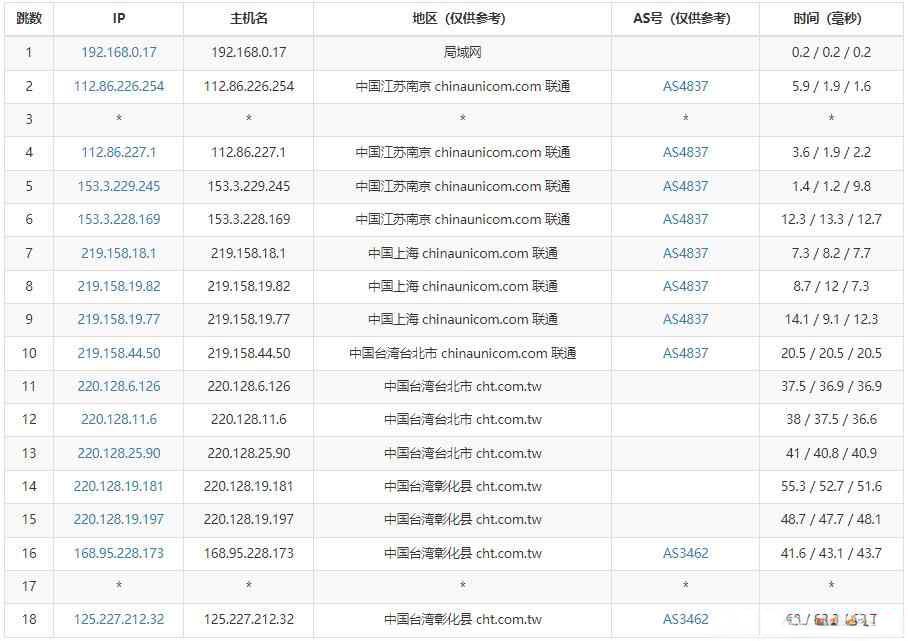Click hop number 18 in 跳数 column
Viewport: 908px width, 641px height.
pyautogui.click(x=29, y=620)
